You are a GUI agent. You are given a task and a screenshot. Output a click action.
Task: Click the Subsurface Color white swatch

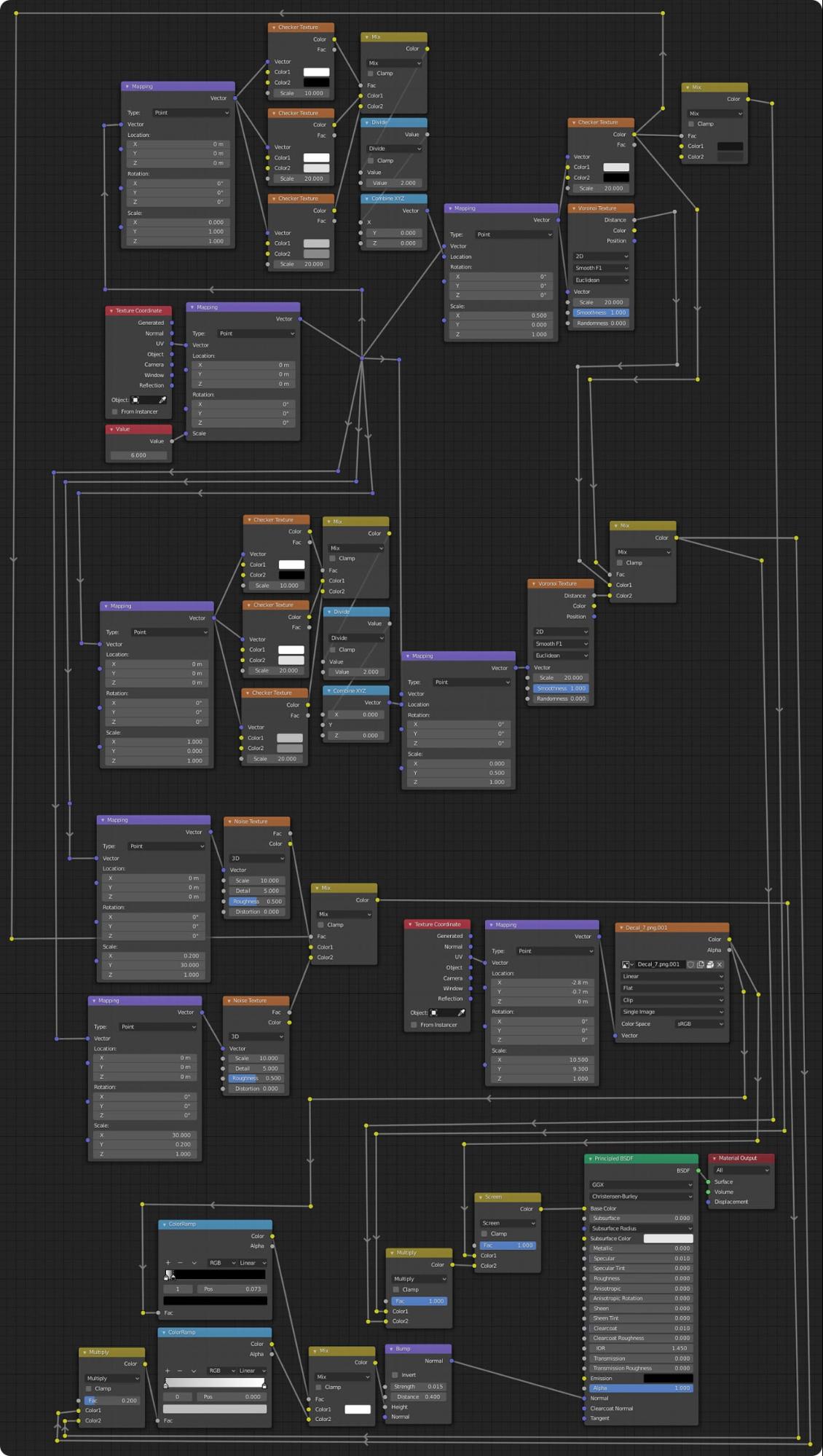668,1238
